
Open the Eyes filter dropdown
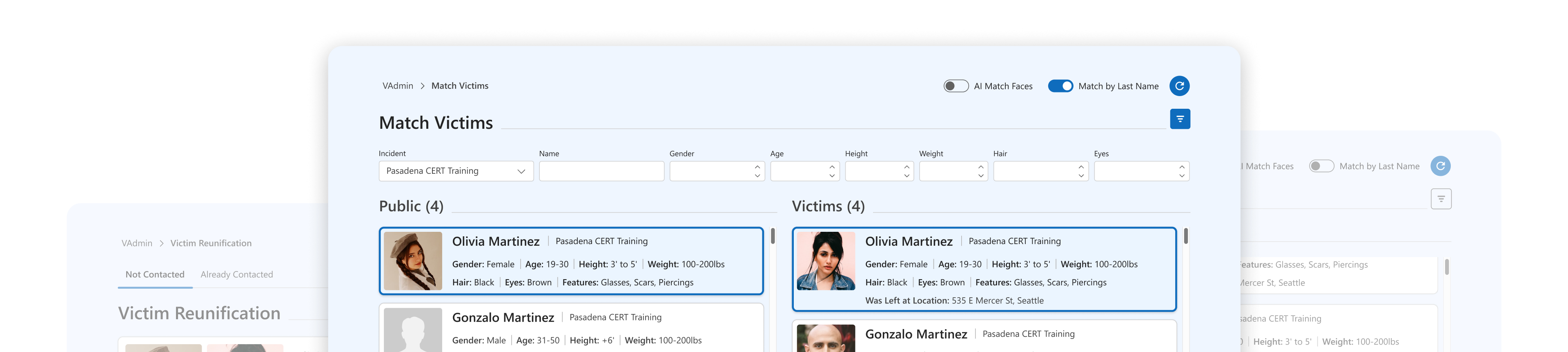pyautogui.click(x=1141, y=171)
